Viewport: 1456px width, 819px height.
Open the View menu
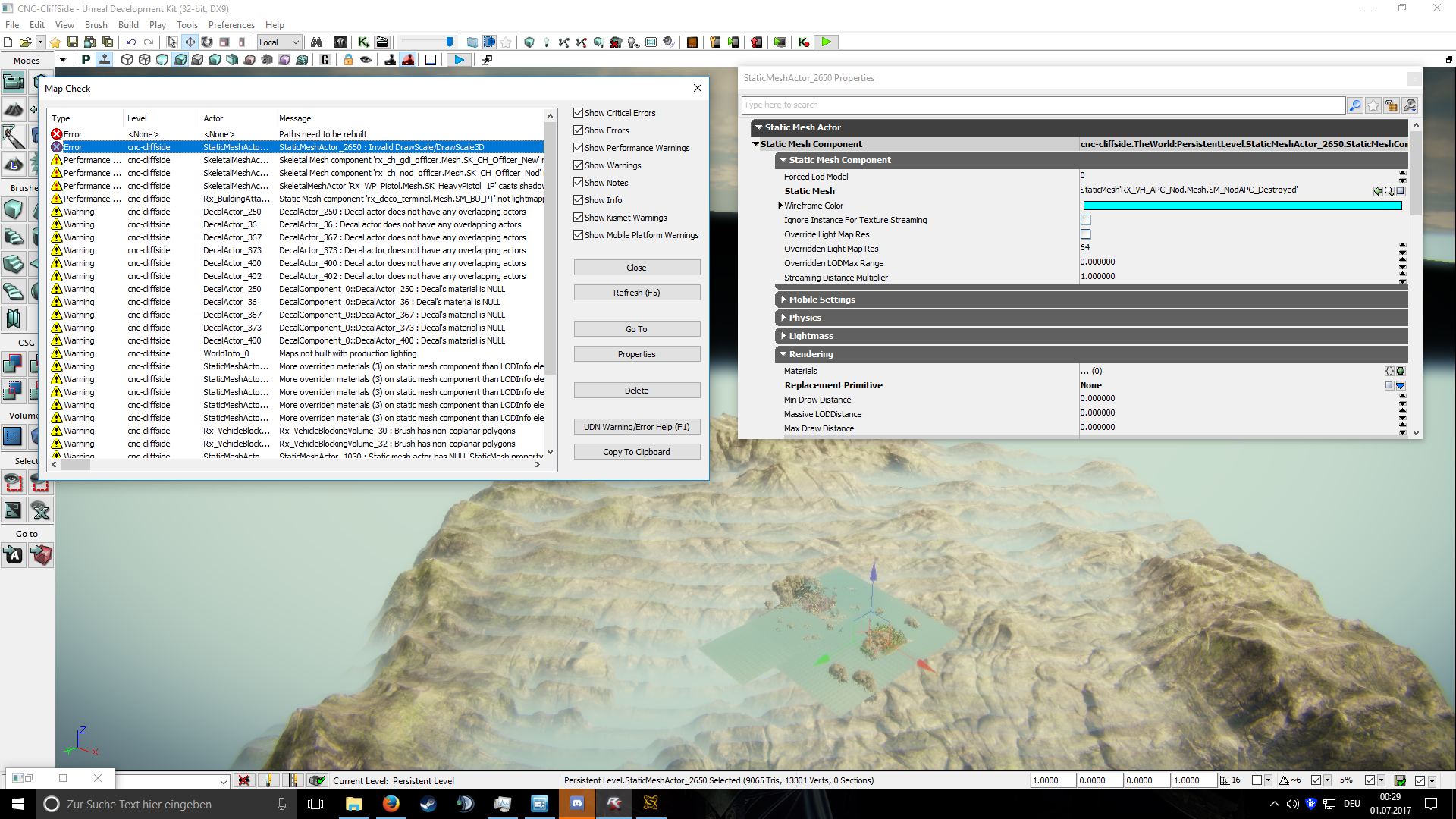click(64, 25)
